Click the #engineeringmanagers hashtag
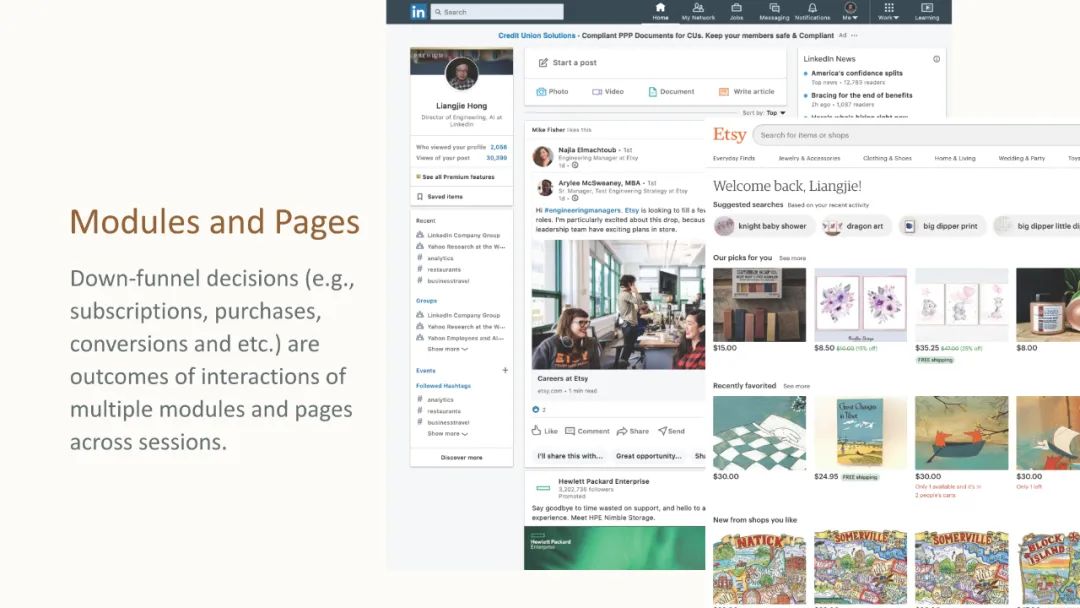This screenshot has width=1080, height=608. 582,210
